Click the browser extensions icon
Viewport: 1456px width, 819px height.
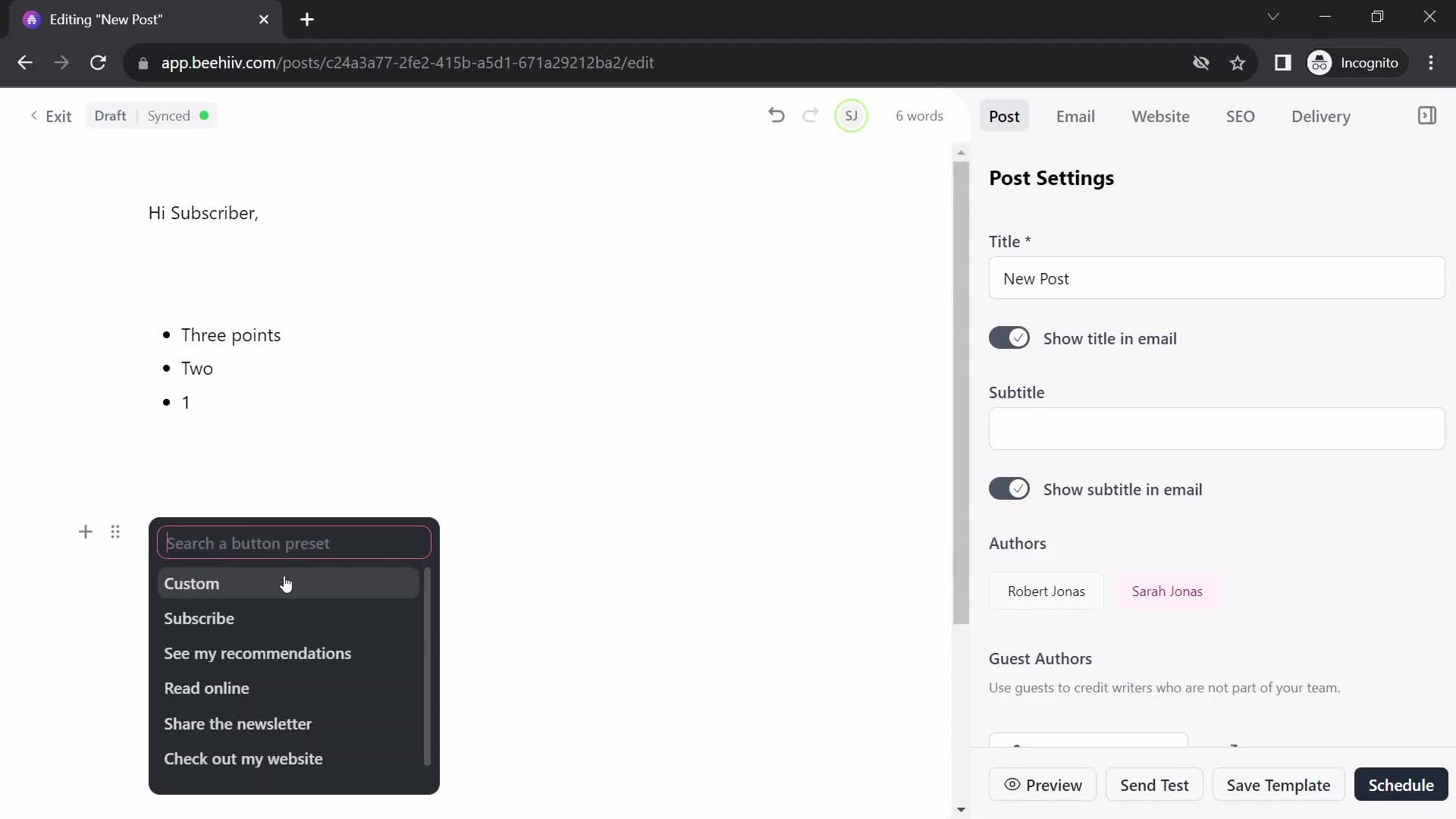1283,62
